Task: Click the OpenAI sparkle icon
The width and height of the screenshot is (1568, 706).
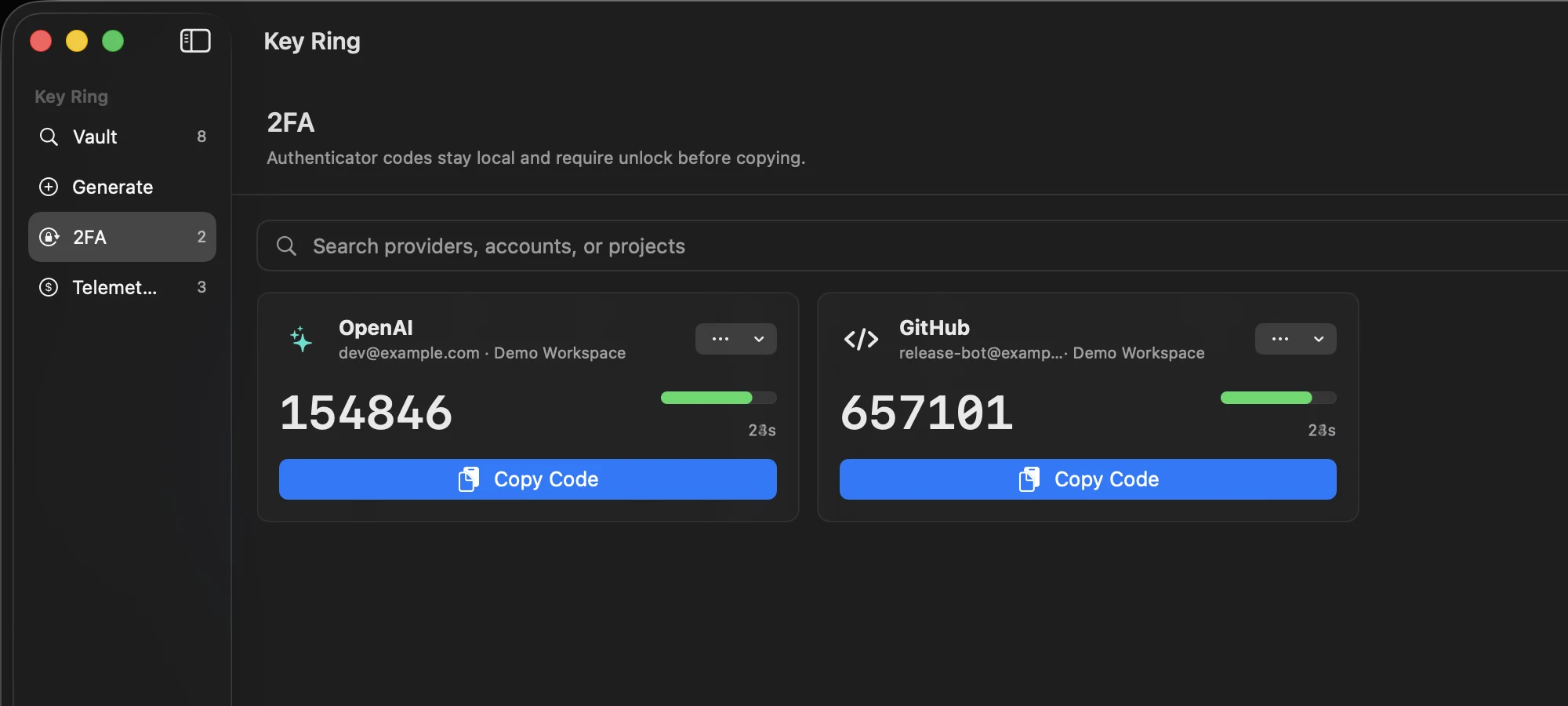Action: pyautogui.click(x=301, y=339)
